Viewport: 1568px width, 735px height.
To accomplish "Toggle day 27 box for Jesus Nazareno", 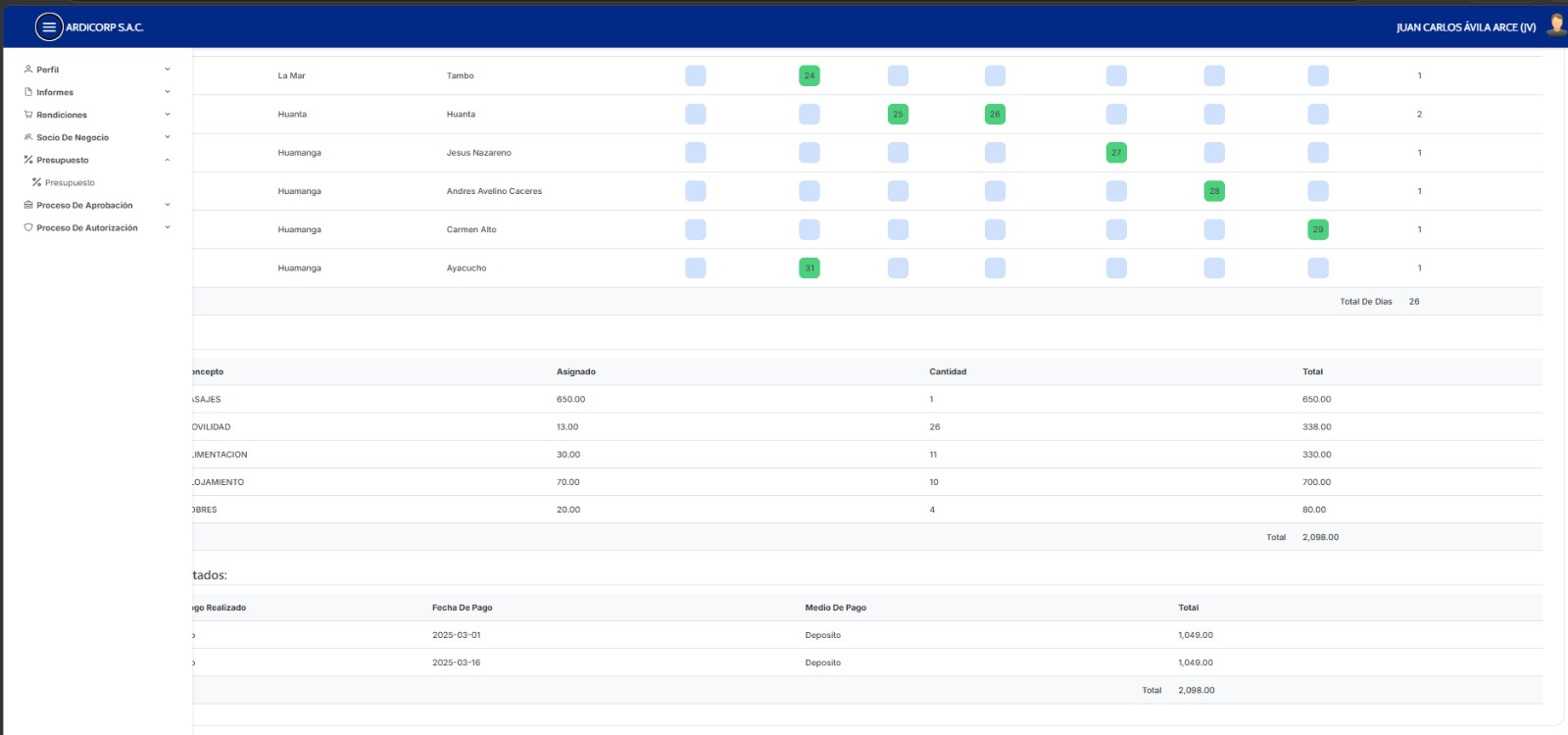I will pyautogui.click(x=1116, y=153).
